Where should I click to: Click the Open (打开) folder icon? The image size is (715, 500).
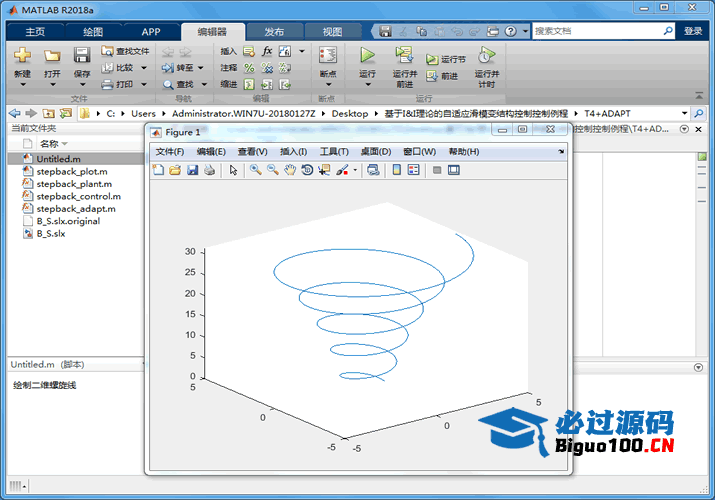[x=52, y=56]
